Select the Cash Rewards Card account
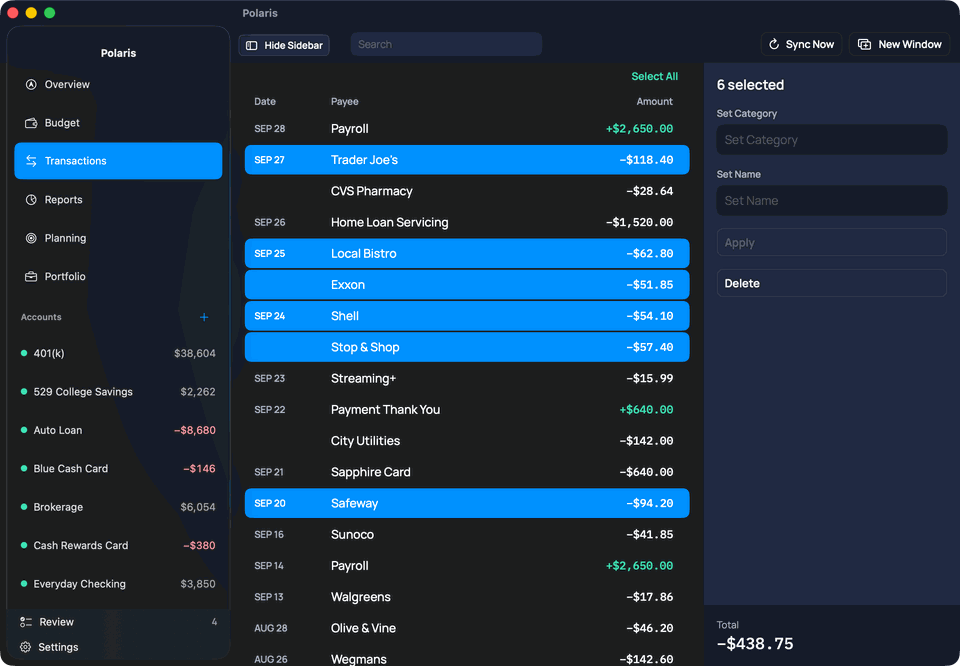 pos(118,545)
